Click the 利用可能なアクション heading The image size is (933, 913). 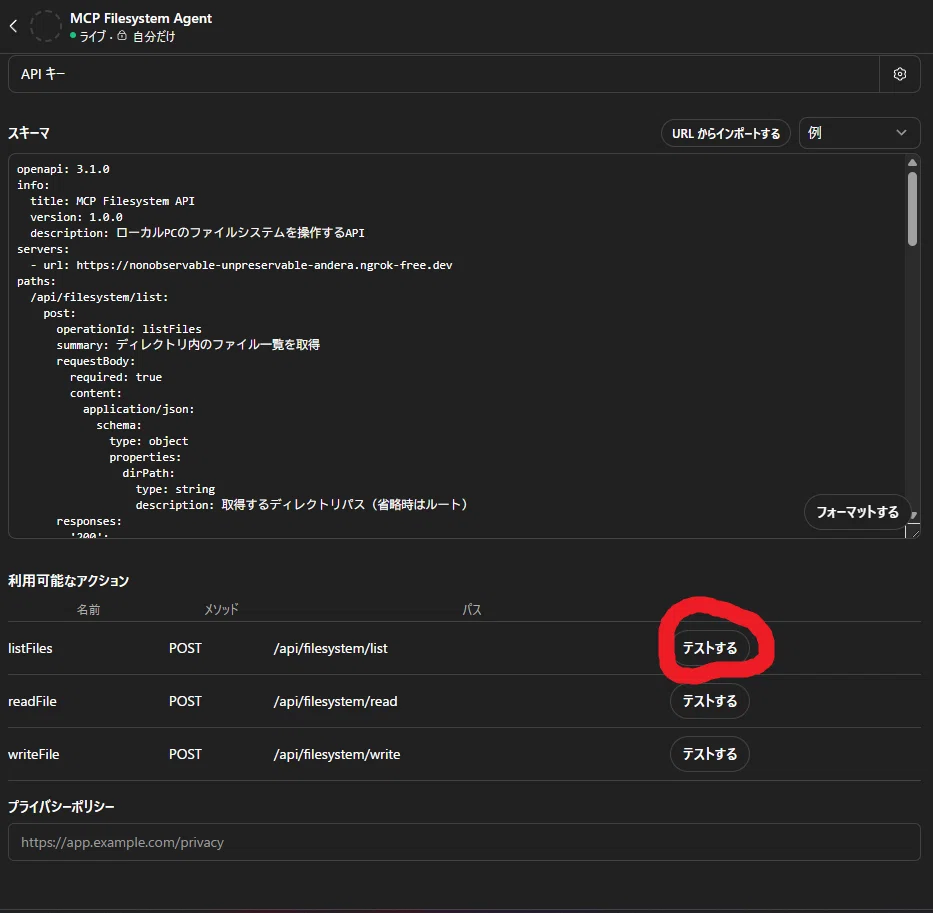coord(68,581)
